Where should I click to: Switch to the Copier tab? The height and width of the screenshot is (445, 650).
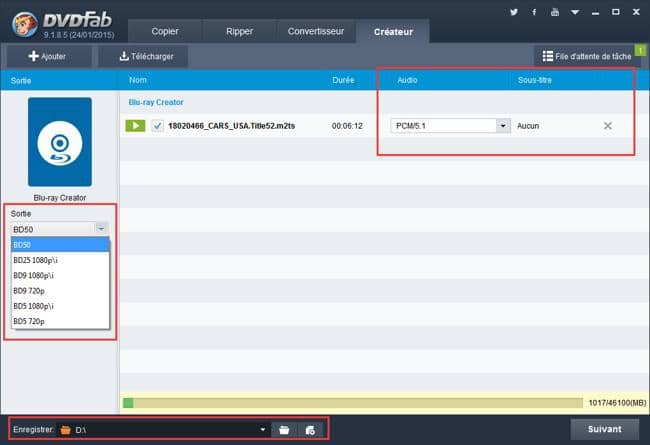pos(165,32)
